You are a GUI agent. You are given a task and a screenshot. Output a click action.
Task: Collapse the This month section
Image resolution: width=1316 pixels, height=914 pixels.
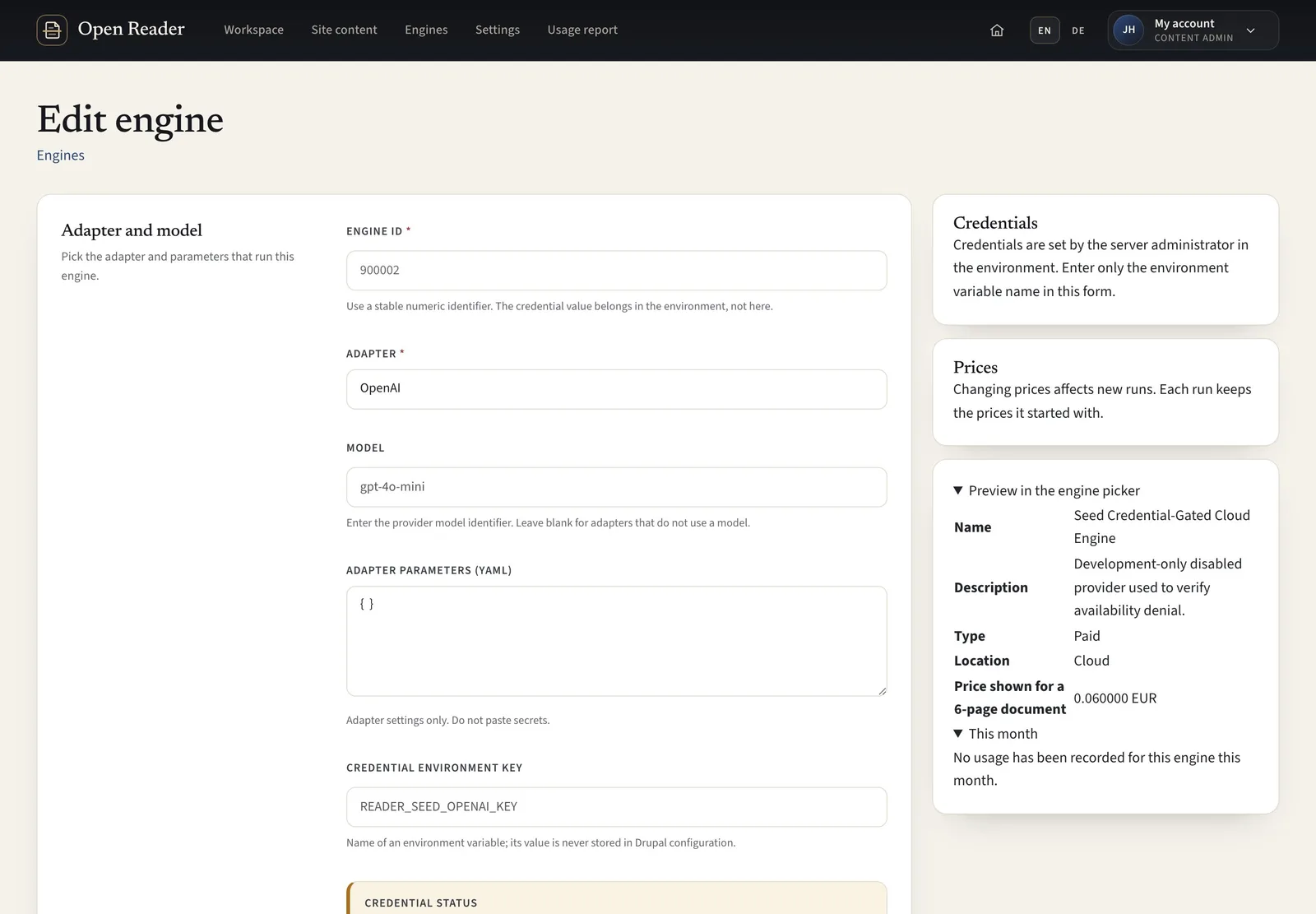click(995, 734)
